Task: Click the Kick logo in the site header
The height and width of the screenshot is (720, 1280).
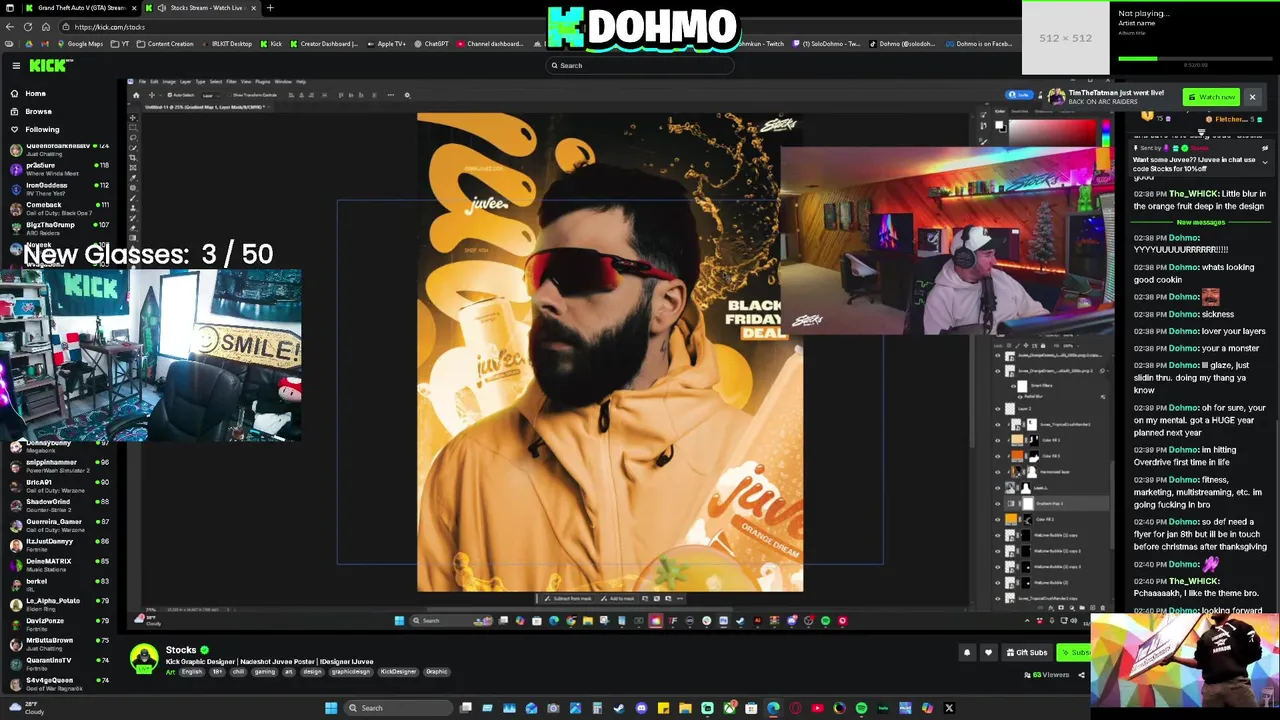Action: pyautogui.click(x=50, y=65)
